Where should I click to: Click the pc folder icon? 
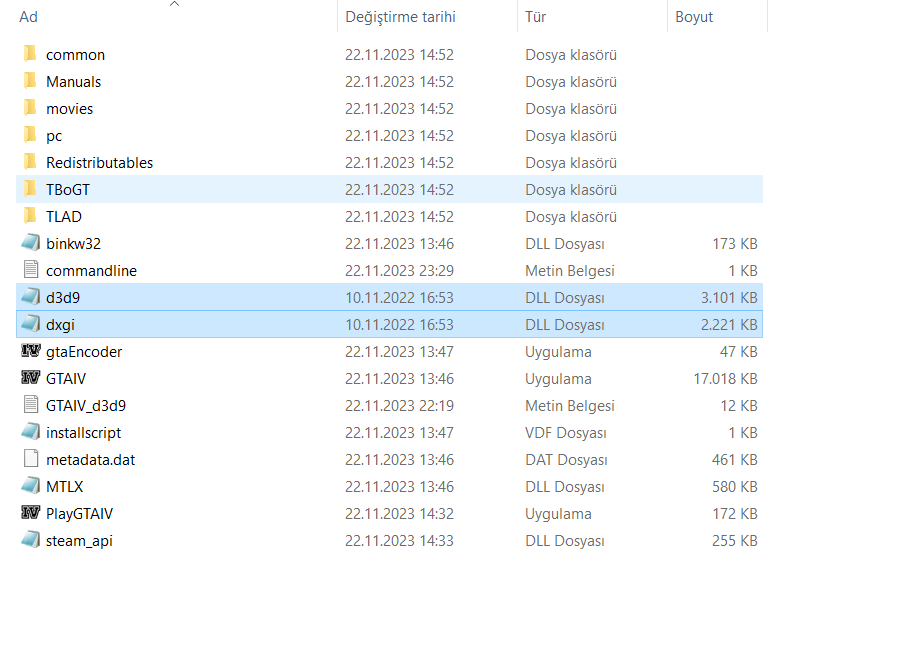click(x=30, y=135)
